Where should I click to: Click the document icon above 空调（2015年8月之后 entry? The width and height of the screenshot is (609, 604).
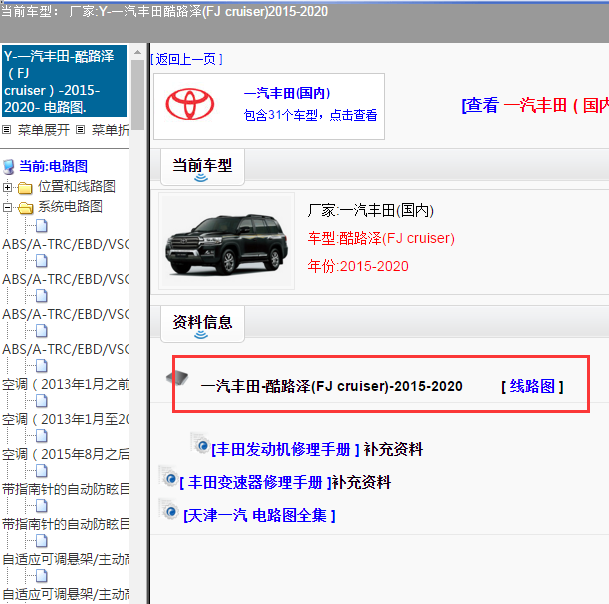coord(42,435)
